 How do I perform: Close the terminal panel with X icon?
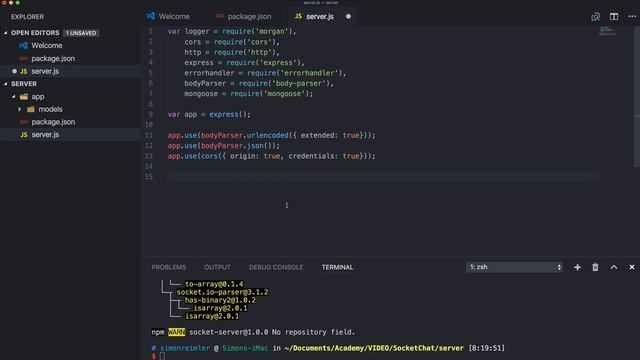click(x=632, y=267)
